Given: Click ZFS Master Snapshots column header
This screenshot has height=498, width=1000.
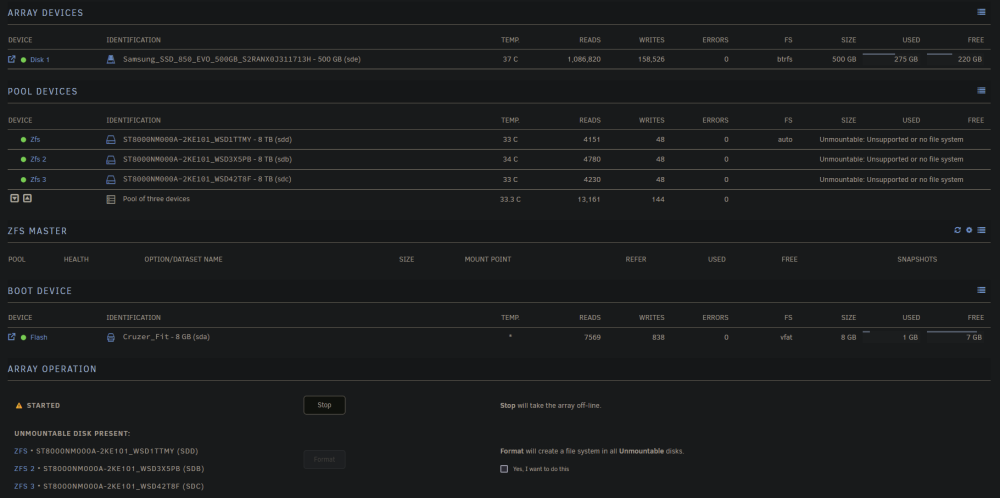Looking at the screenshot, I should [x=917, y=260].
